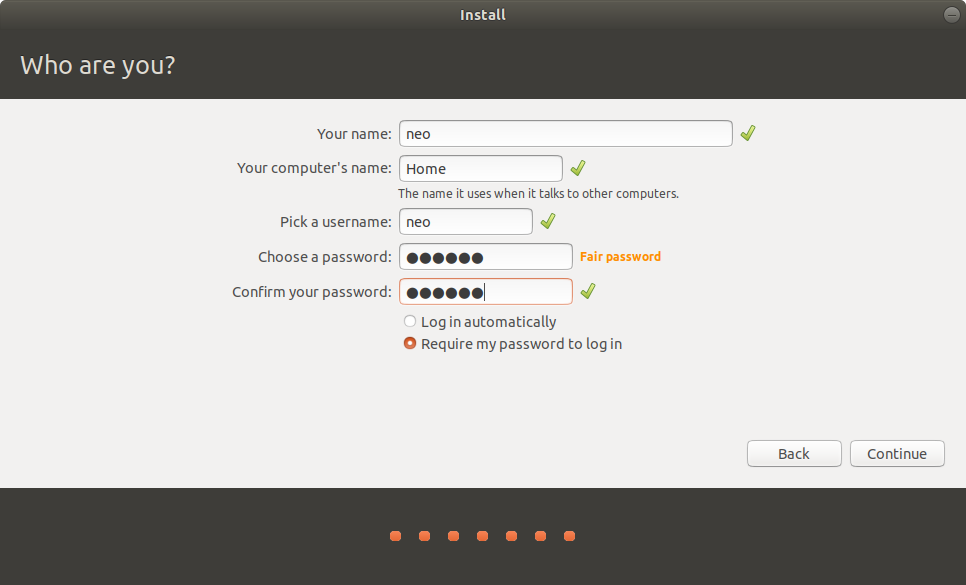This screenshot has height=585, width=966.
Task: Click green checkmark next to Your name
Action: tap(748, 133)
